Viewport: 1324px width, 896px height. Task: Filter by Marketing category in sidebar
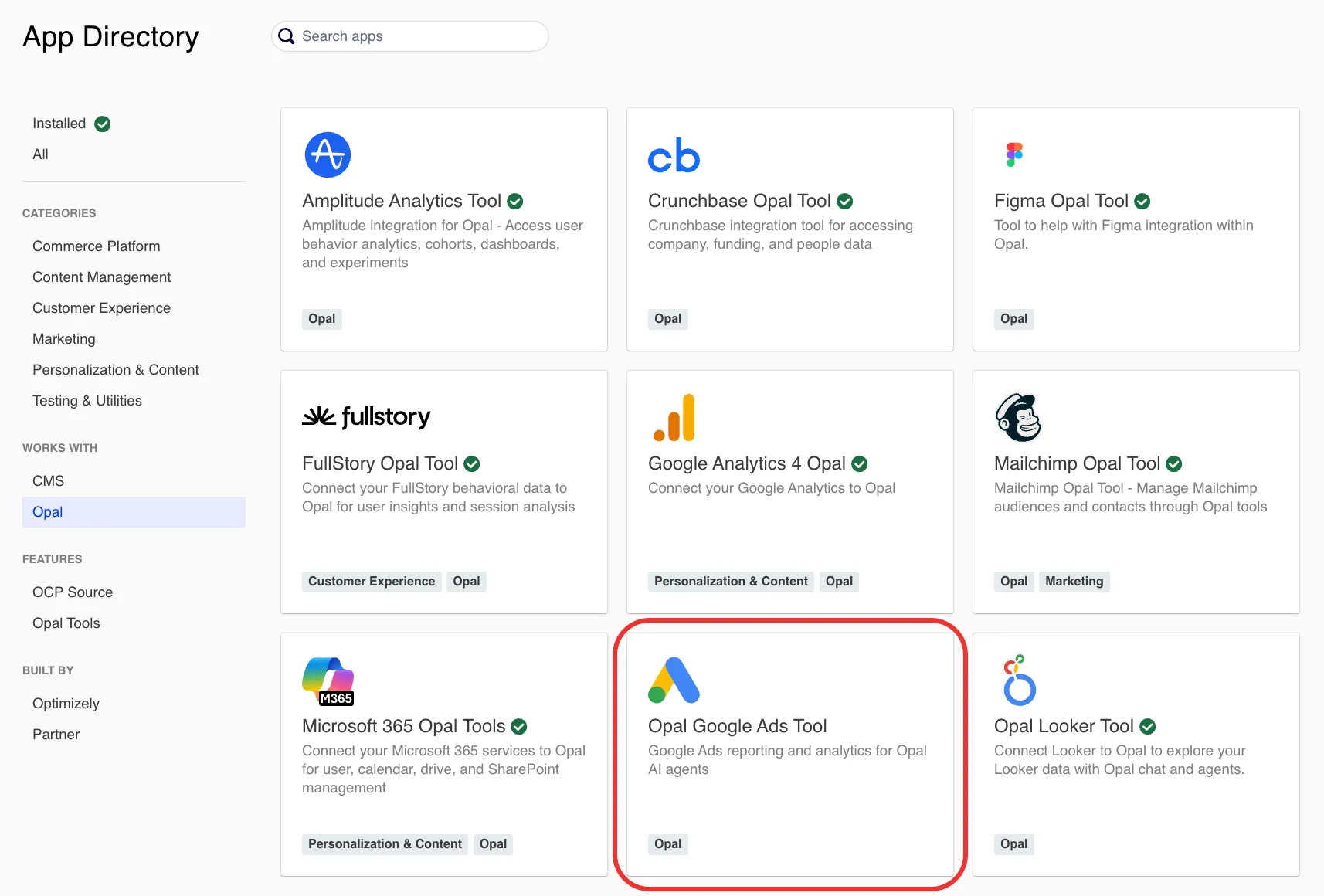(x=64, y=339)
